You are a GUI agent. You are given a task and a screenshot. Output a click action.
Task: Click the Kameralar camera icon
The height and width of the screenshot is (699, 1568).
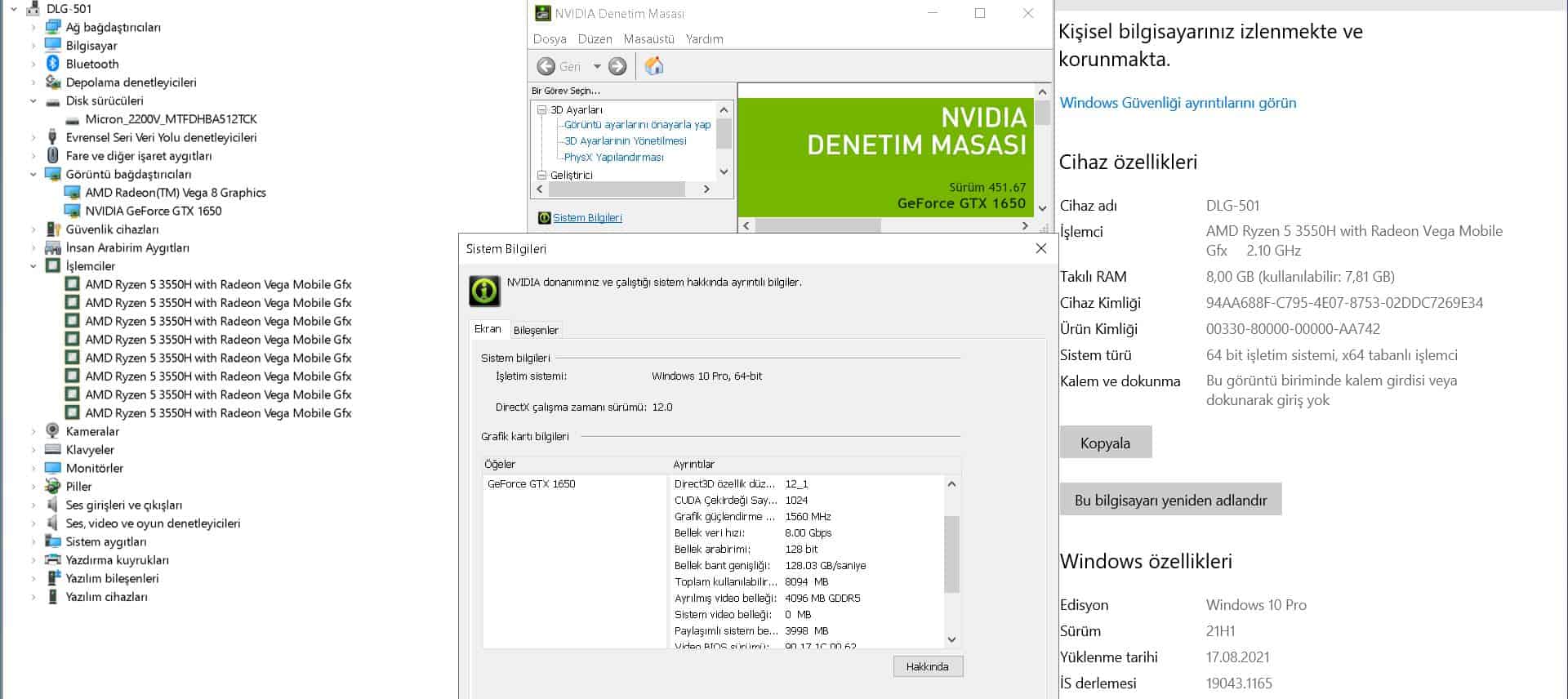pyautogui.click(x=53, y=430)
